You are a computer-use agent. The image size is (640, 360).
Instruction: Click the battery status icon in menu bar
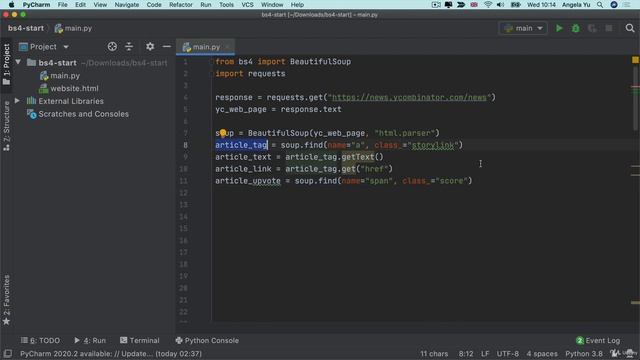coord(516,4)
